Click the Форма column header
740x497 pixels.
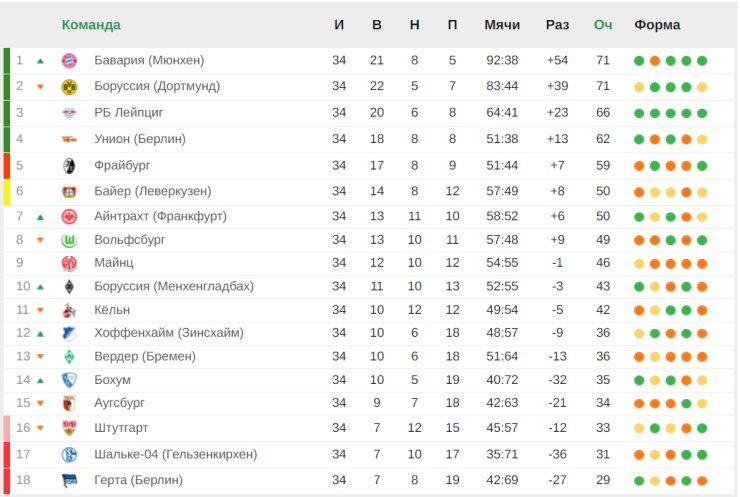[x=657, y=25]
